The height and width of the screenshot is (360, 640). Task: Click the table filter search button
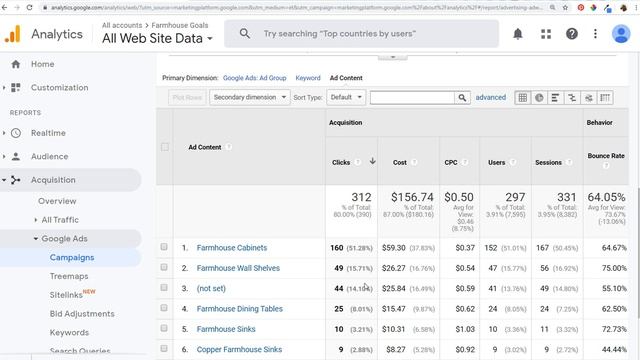click(462, 98)
